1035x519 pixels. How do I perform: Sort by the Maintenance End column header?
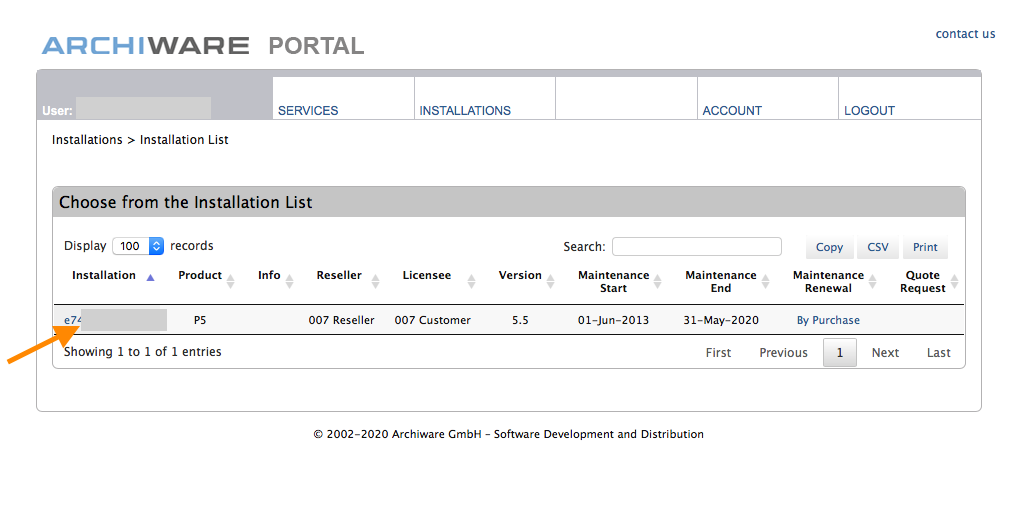coord(720,282)
